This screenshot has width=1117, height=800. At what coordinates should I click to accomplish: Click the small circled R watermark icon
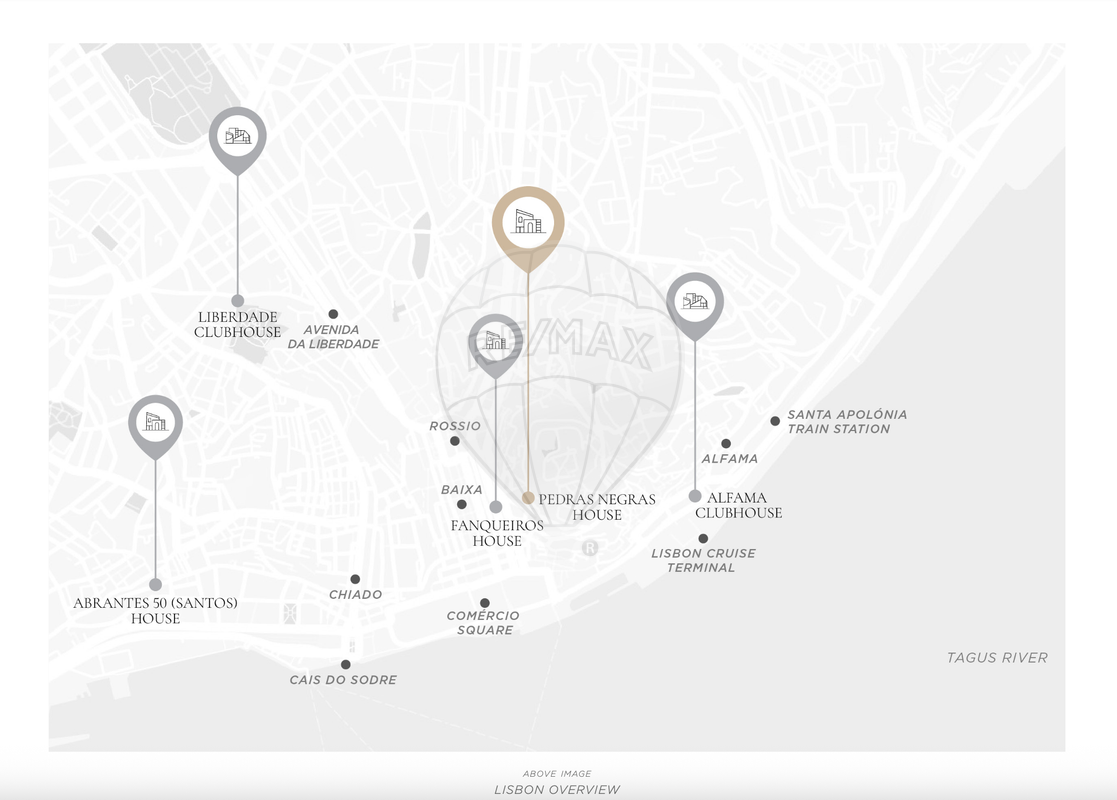coord(590,548)
